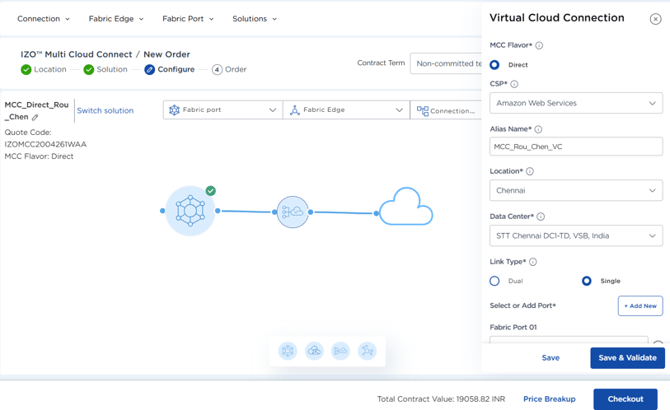The width and height of the screenshot is (670, 410).
Task: Close the Virtual Cloud Connection panel
Action: pos(655,19)
